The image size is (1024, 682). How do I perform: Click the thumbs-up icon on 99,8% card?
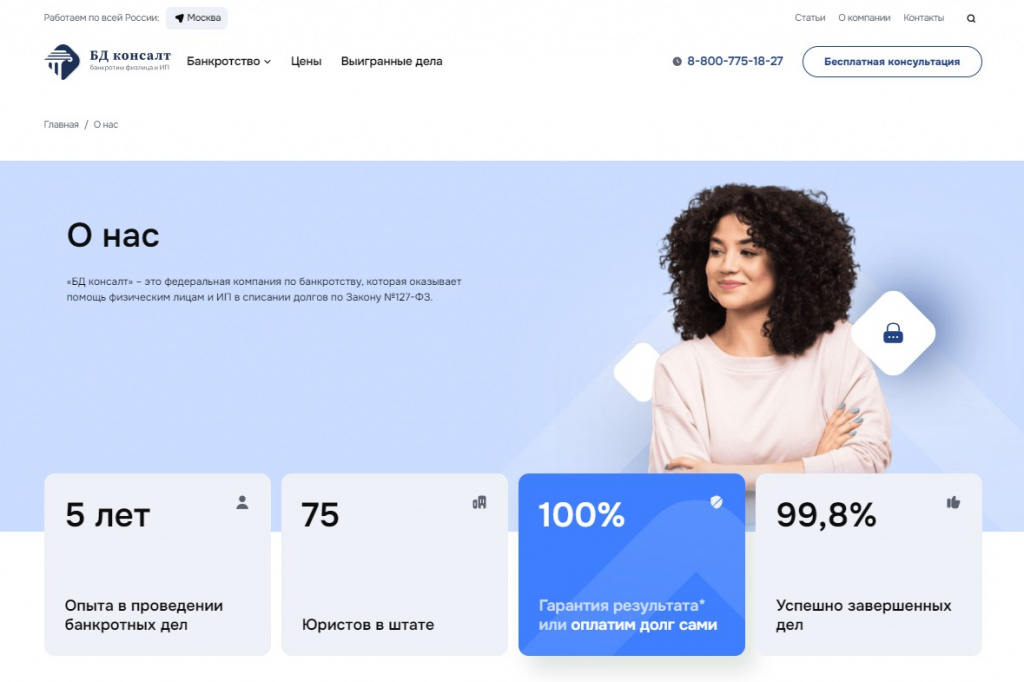click(x=953, y=502)
